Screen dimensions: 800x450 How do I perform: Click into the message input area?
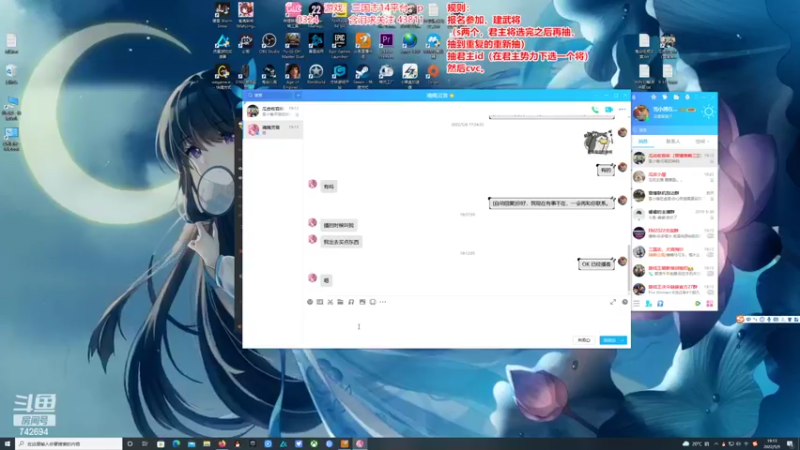pyautogui.click(x=466, y=321)
